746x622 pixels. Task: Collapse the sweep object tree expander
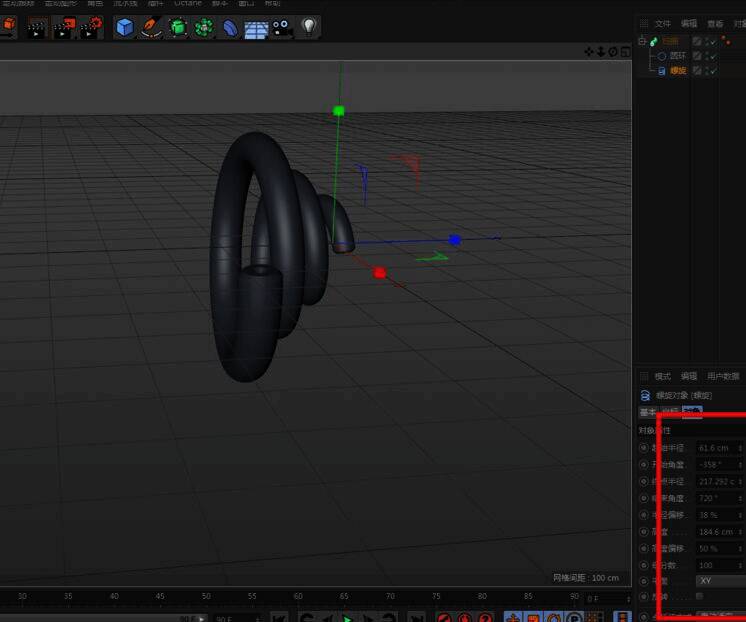[x=641, y=42]
